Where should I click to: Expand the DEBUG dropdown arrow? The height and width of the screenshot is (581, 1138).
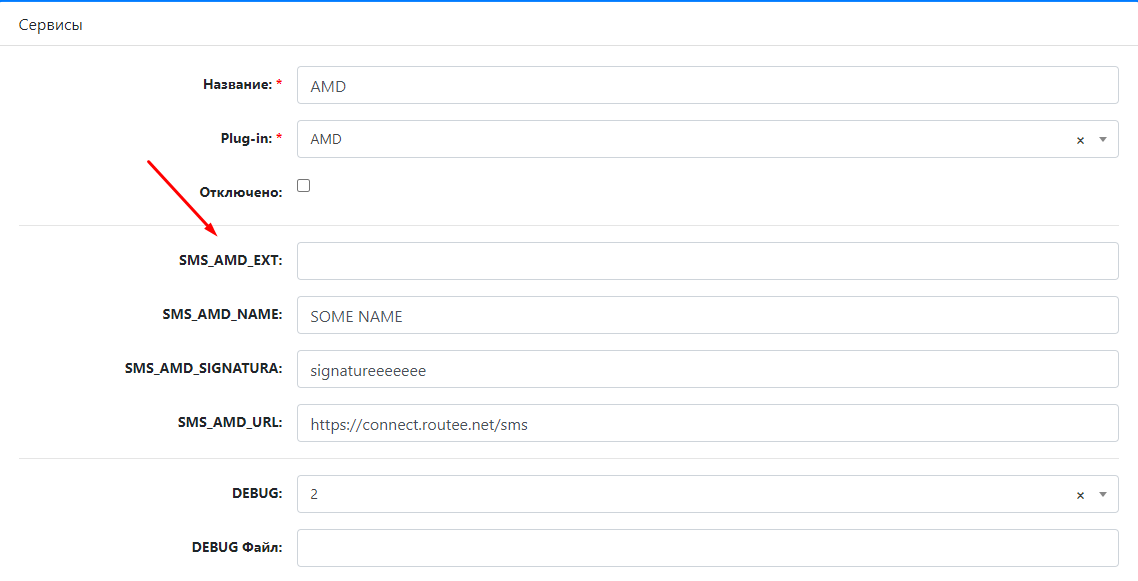(1102, 495)
